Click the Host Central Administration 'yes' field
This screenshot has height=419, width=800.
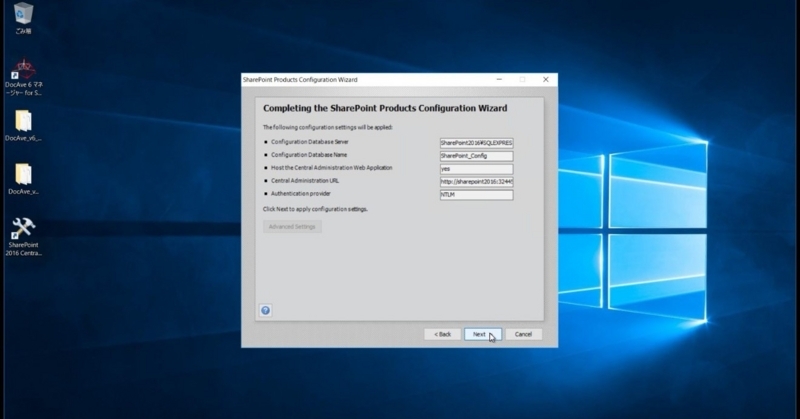pyautogui.click(x=477, y=169)
